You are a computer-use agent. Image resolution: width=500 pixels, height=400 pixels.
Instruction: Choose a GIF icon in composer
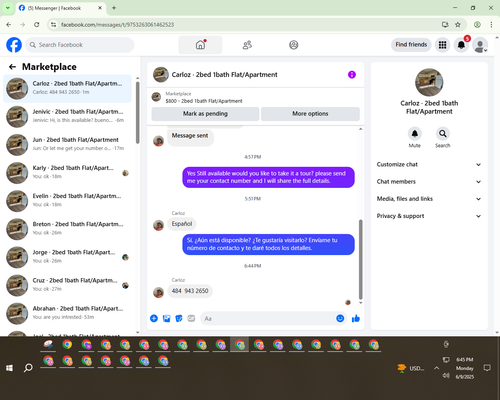pos(191,318)
